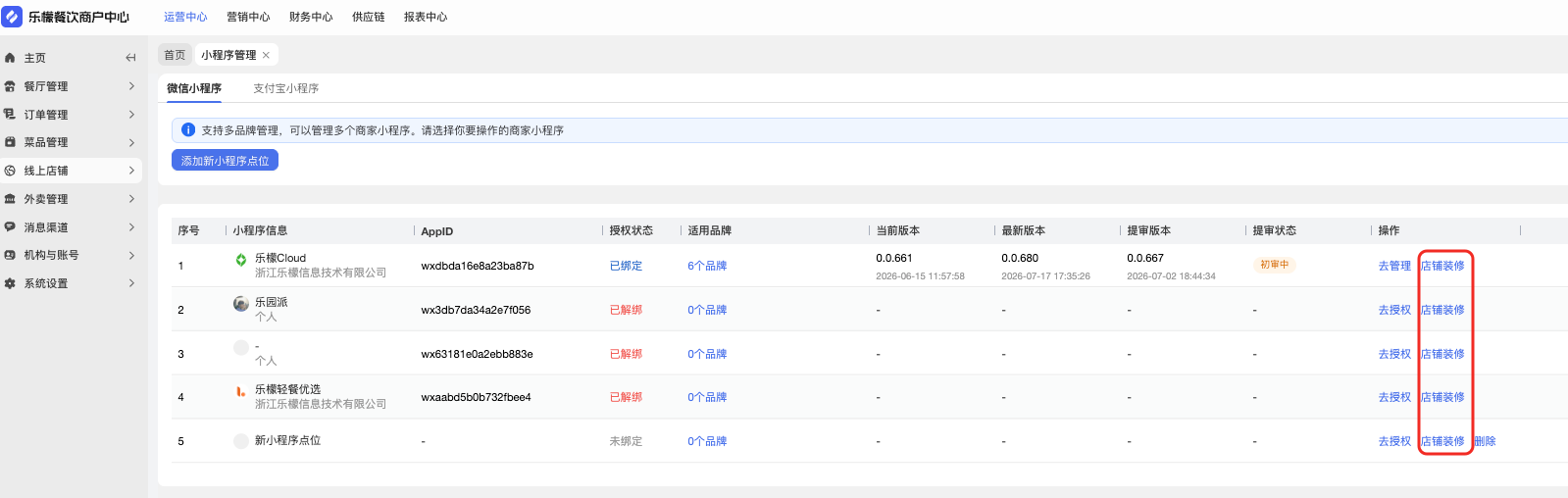Viewport: 1568px width, 498px height.
Task: Click the 乐檬轻餐优选 logo icon
Action: point(241,391)
